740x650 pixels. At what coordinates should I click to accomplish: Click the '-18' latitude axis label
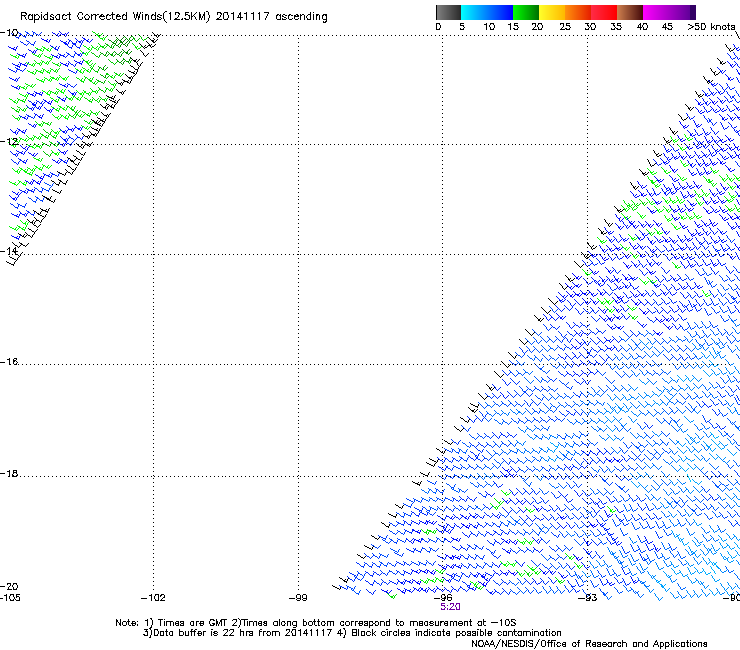click(9, 473)
